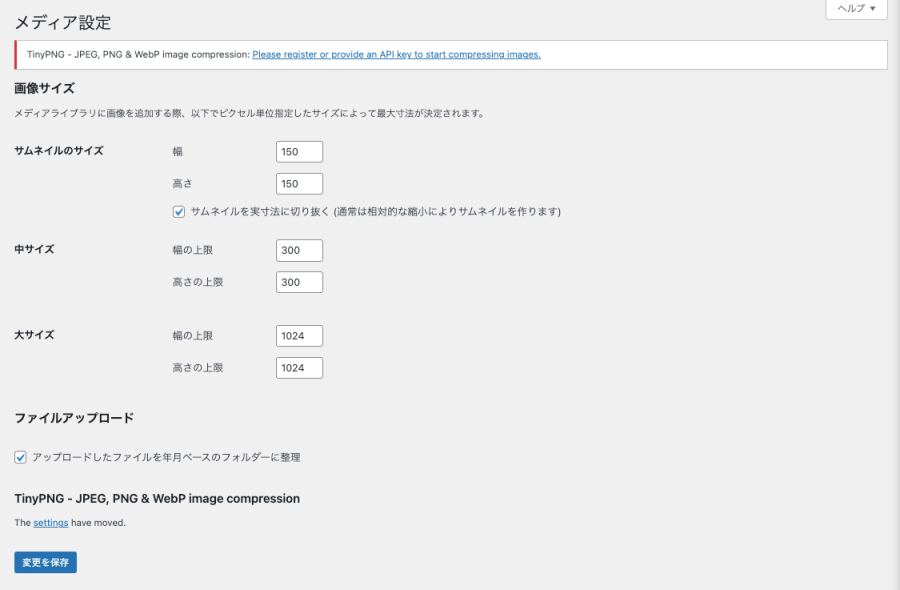900x590 pixels.
Task: Select the large size max height field
Action: pyautogui.click(x=298, y=367)
